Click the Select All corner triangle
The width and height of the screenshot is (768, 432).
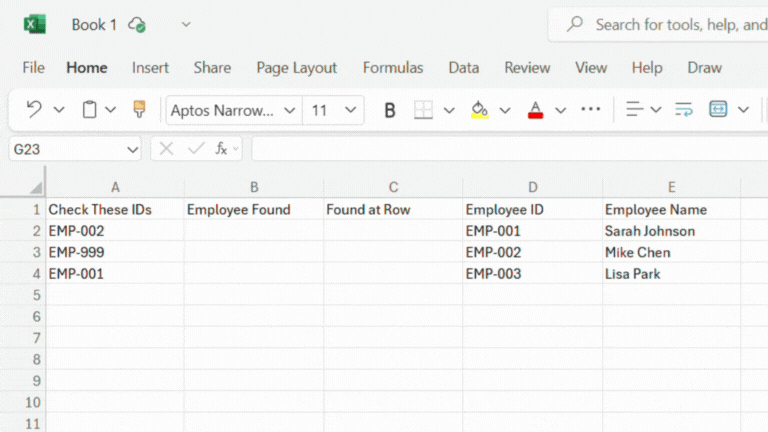pyautogui.click(x=36, y=187)
